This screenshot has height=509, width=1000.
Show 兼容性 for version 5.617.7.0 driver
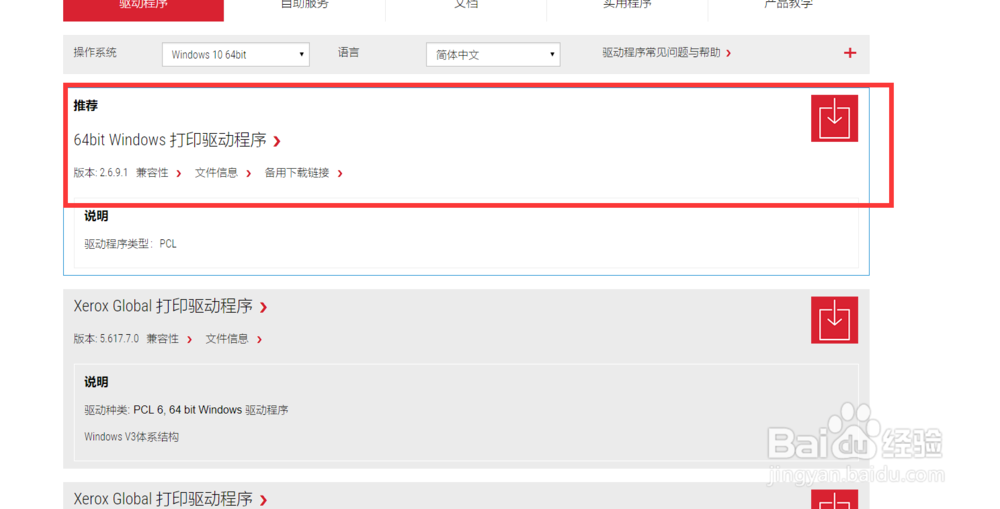pyautogui.click(x=169, y=339)
